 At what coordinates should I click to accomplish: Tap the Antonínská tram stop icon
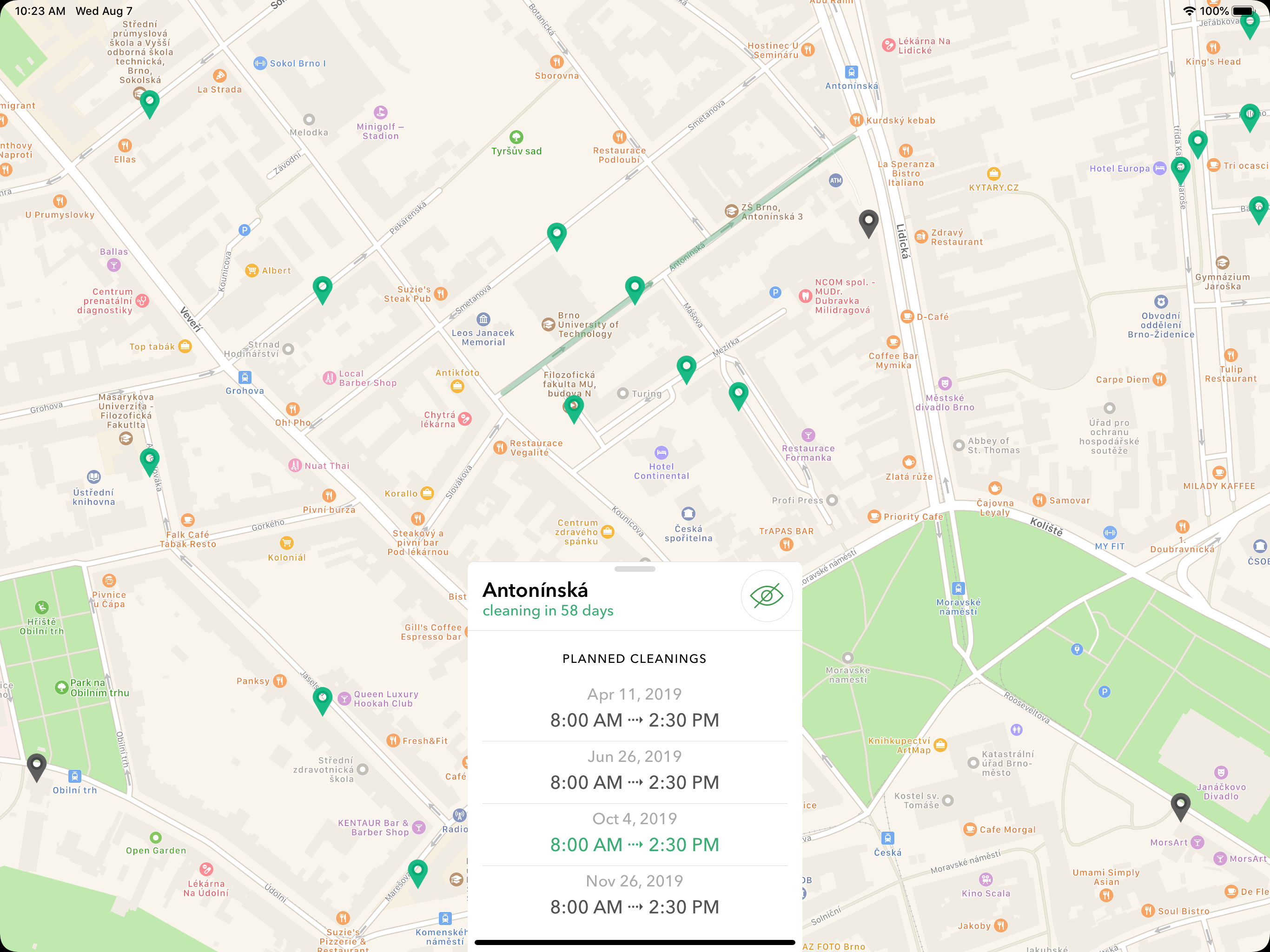tap(851, 73)
